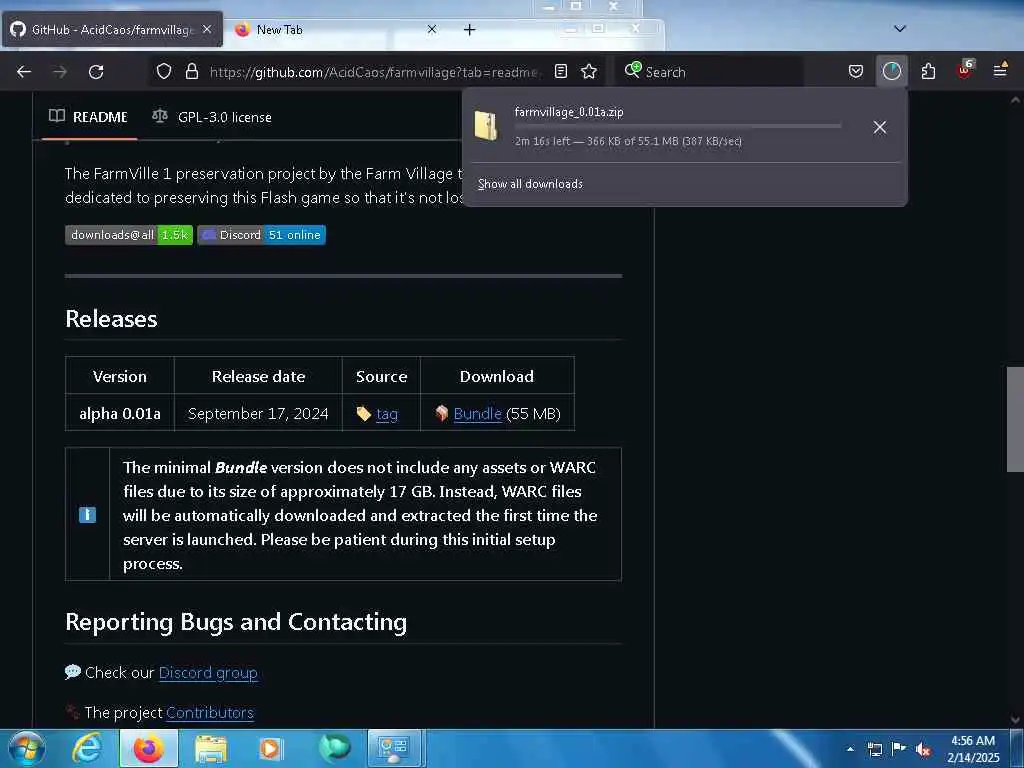Click the downloads@all 1.5k badge

pos(129,235)
